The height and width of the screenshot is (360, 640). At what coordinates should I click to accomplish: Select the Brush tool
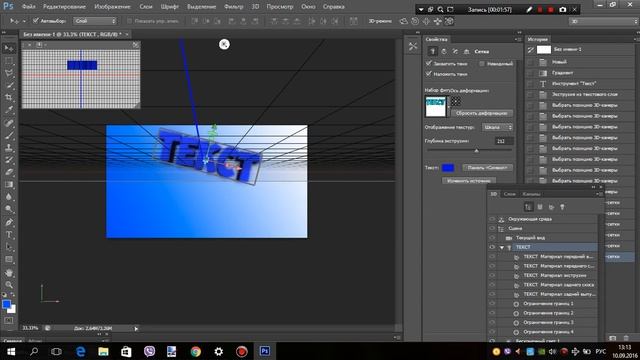[x=9, y=135]
